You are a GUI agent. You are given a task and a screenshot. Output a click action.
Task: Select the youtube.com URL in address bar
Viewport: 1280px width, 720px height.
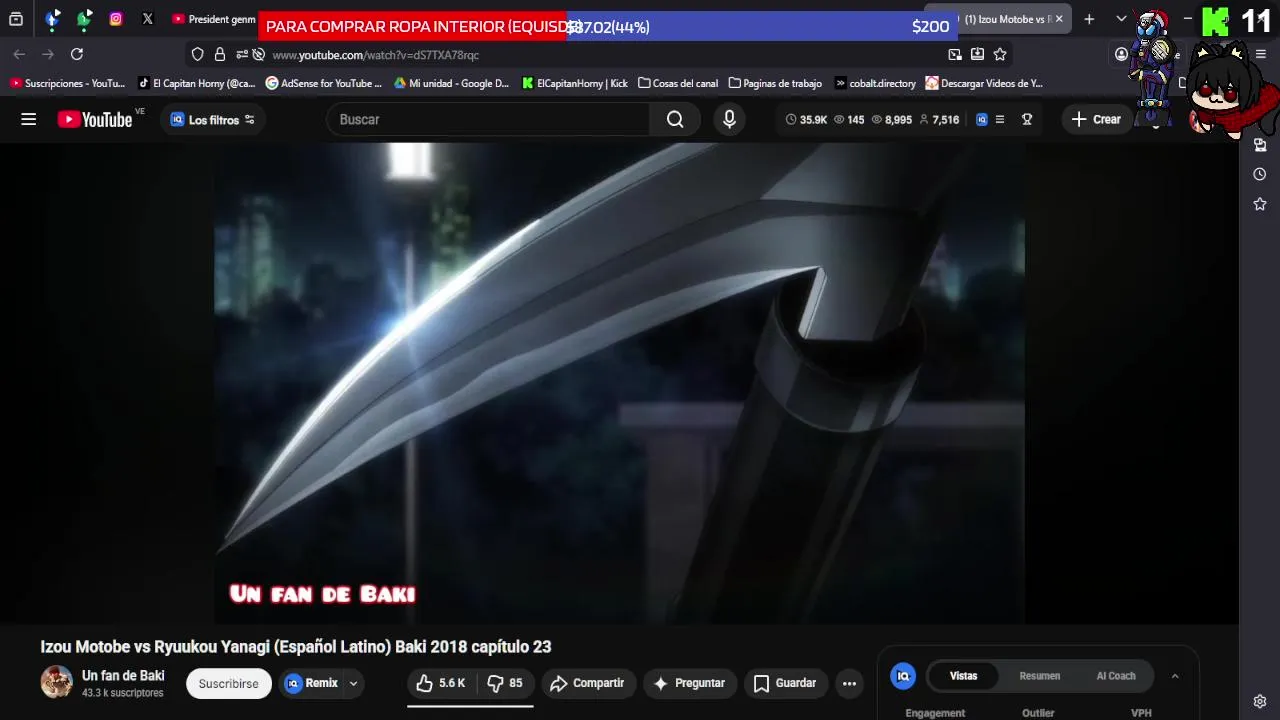point(375,55)
